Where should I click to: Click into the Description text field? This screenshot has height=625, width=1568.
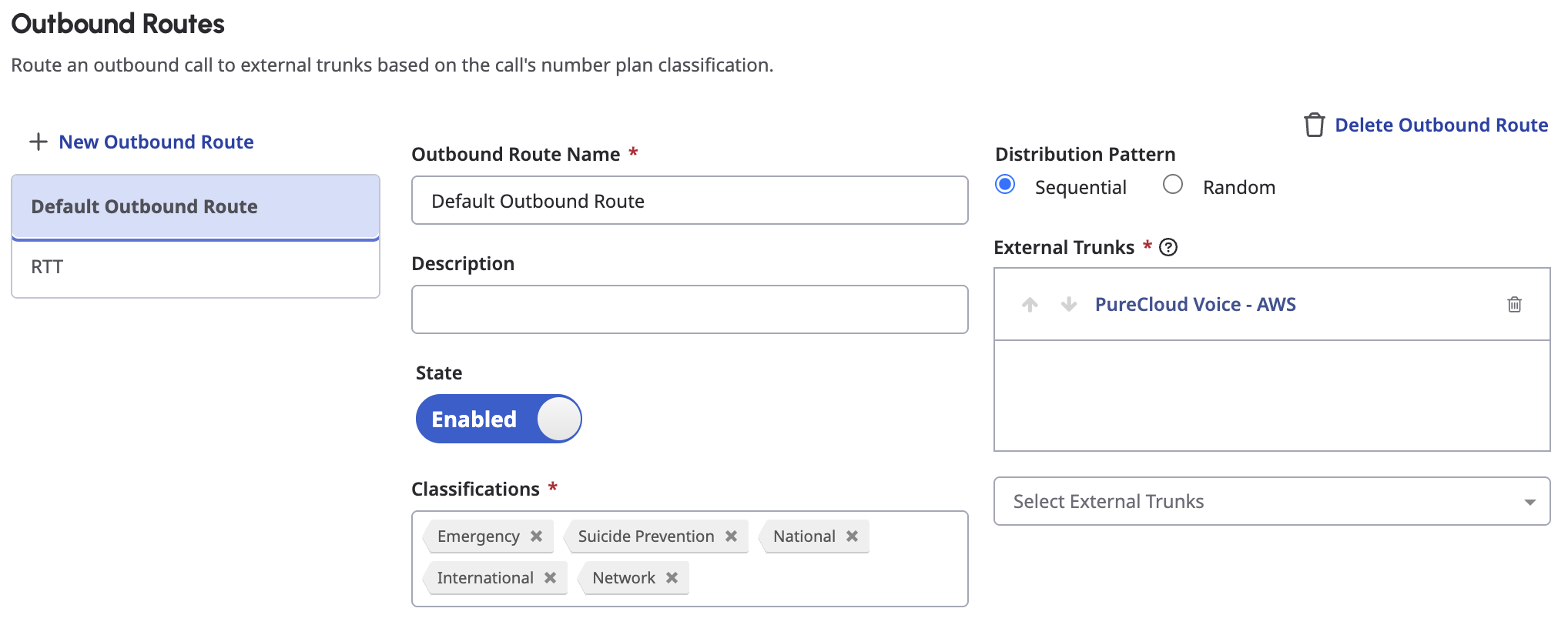click(689, 309)
